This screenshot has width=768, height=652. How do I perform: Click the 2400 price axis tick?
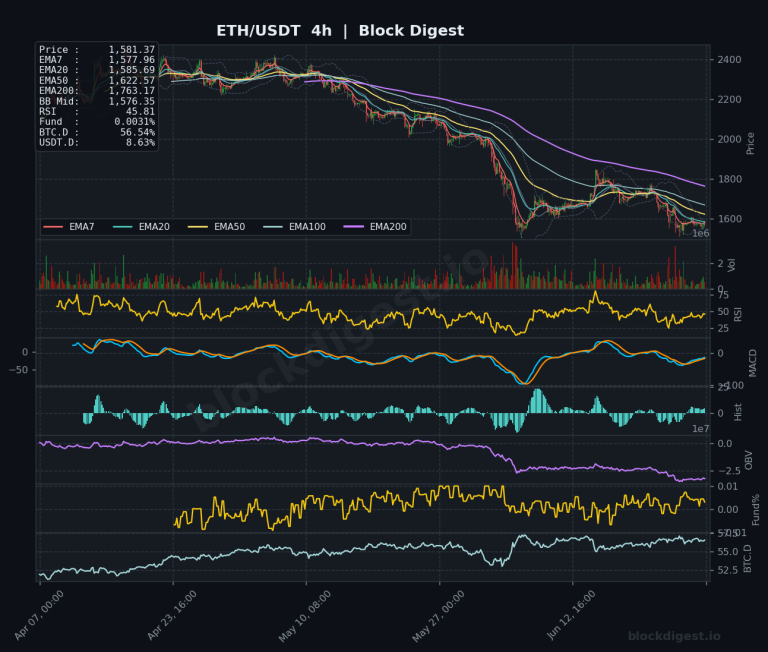[729, 60]
